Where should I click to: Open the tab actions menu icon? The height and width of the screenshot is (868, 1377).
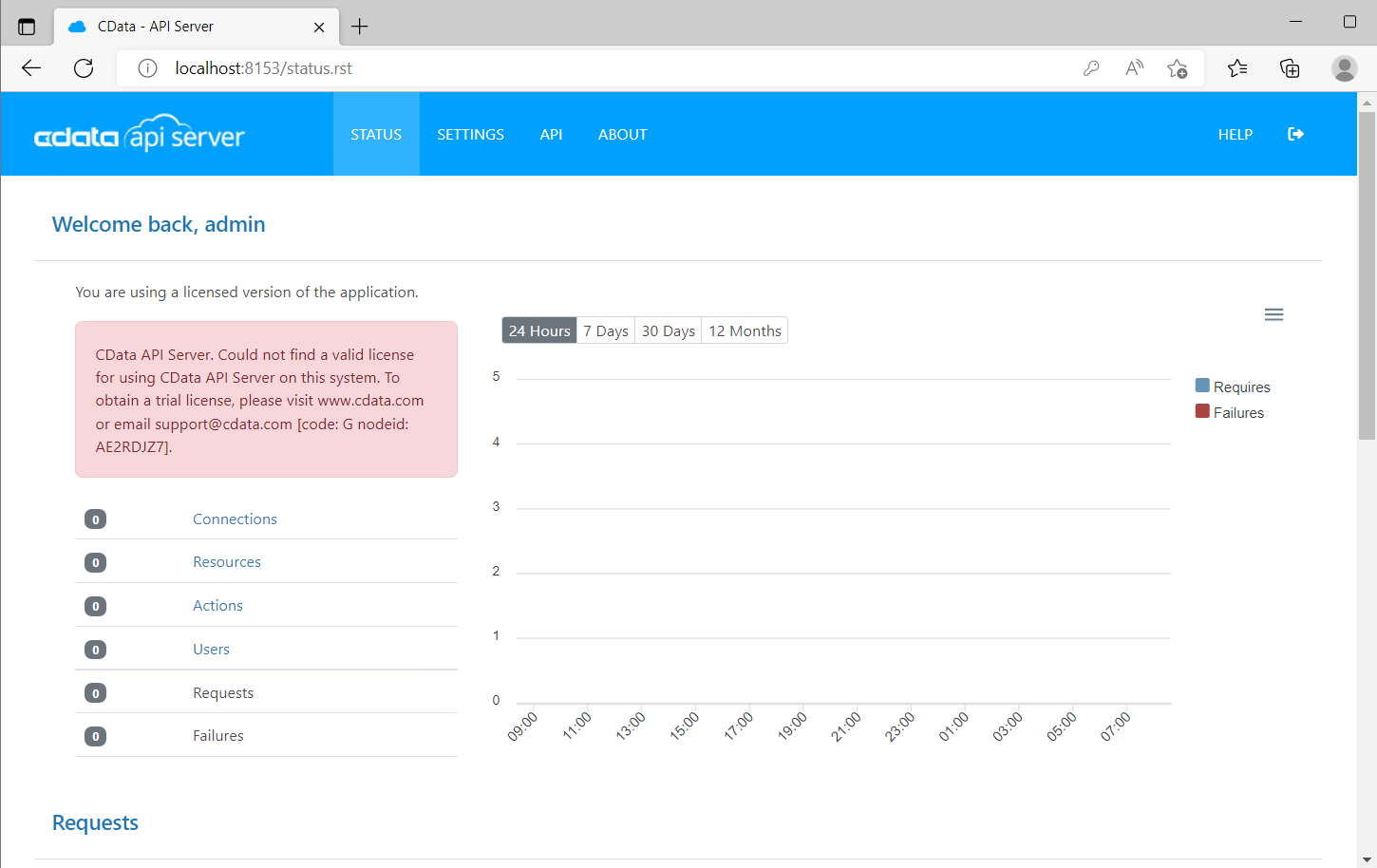pos(27,27)
